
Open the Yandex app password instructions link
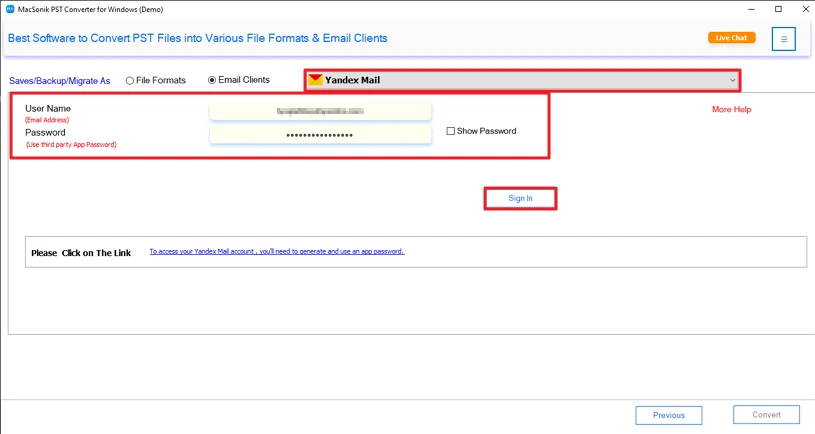pyautogui.click(x=277, y=252)
